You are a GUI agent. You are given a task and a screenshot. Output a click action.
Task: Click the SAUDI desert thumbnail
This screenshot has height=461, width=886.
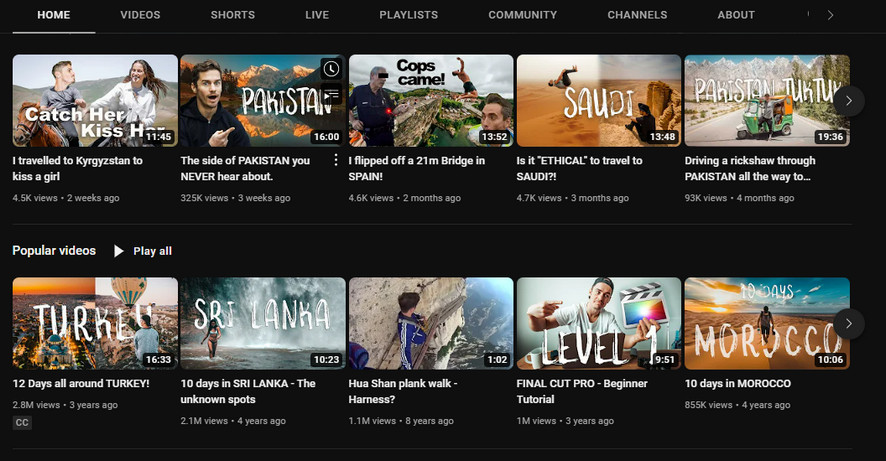click(599, 101)
